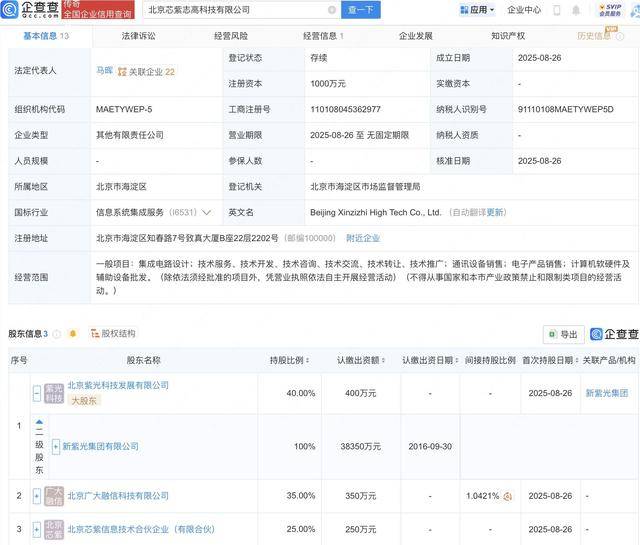Click the info icon beside 股东信息

click(x=57, y=334)
